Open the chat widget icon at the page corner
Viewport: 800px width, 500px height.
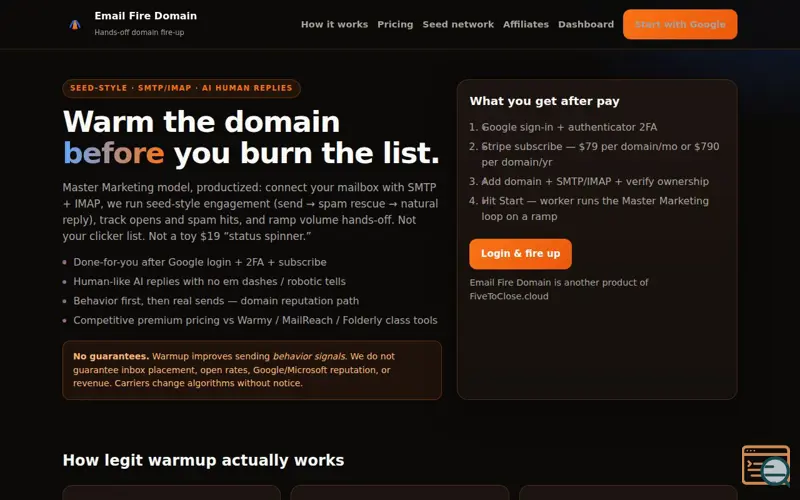pyautogui.click(x=766, y=465)
